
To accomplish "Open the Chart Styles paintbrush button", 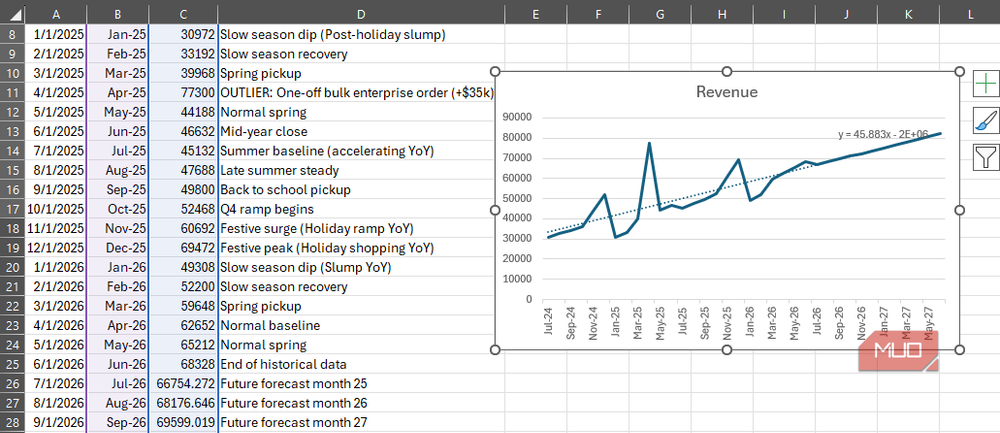I will click(985, 121).
